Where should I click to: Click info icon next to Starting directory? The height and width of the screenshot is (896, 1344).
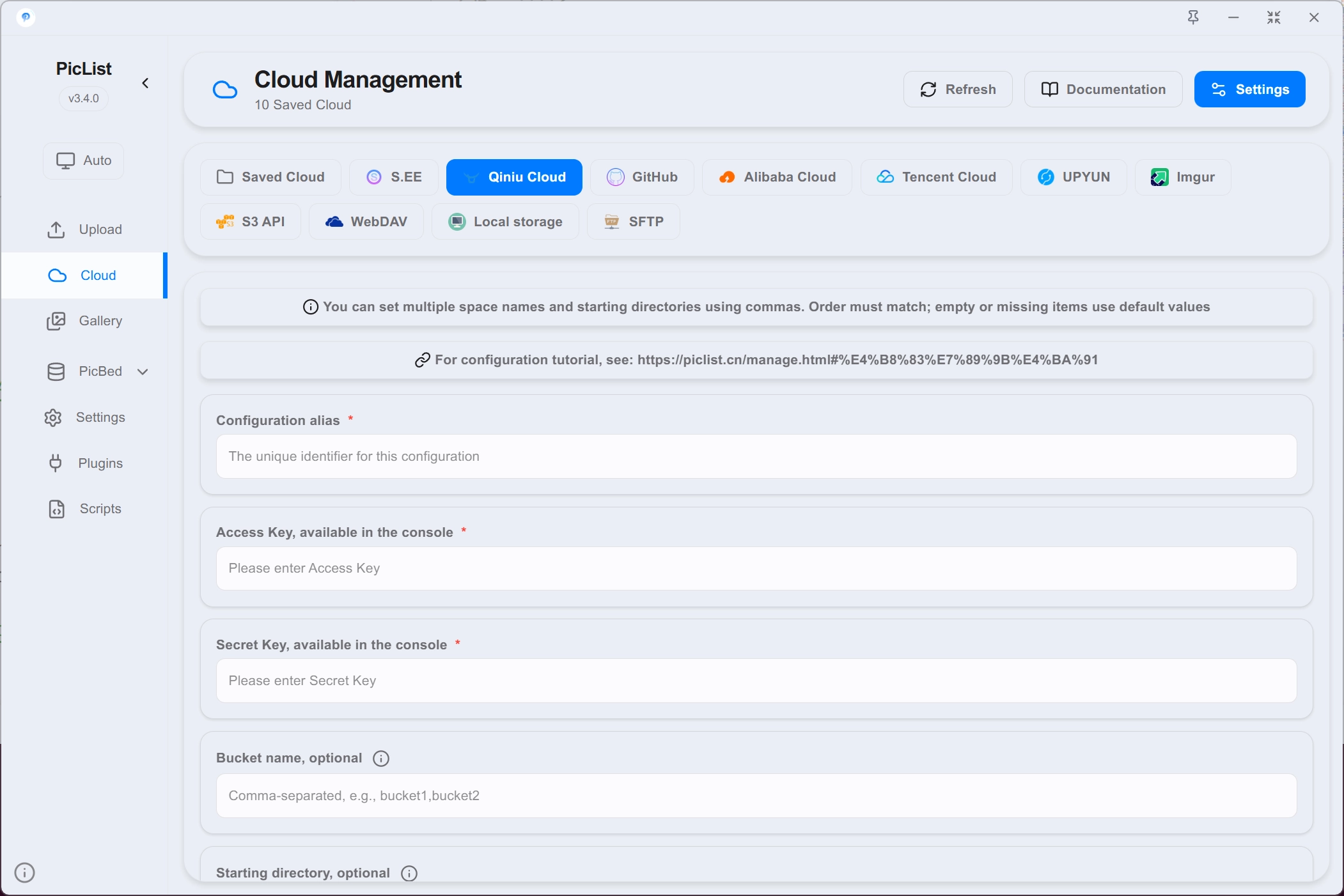tap(409, 874)
